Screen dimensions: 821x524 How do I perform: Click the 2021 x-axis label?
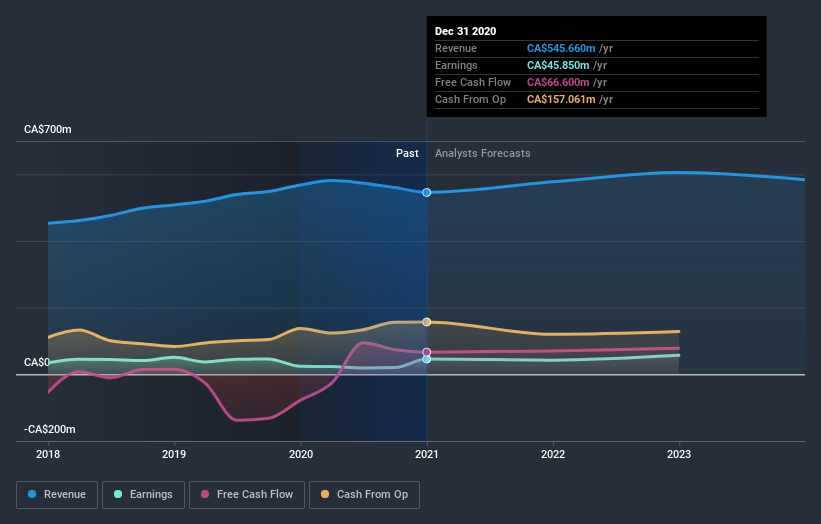[427, 454]
